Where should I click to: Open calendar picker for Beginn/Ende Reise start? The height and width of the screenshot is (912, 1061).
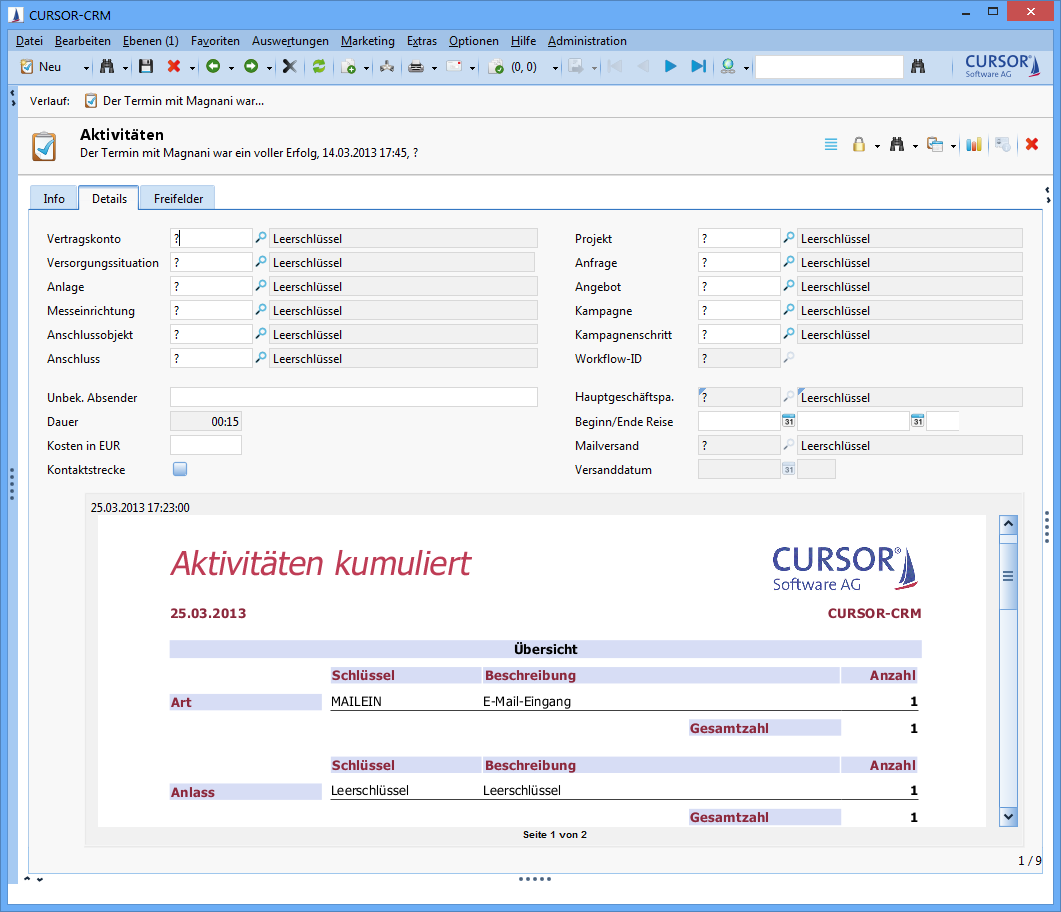(788, 421)
